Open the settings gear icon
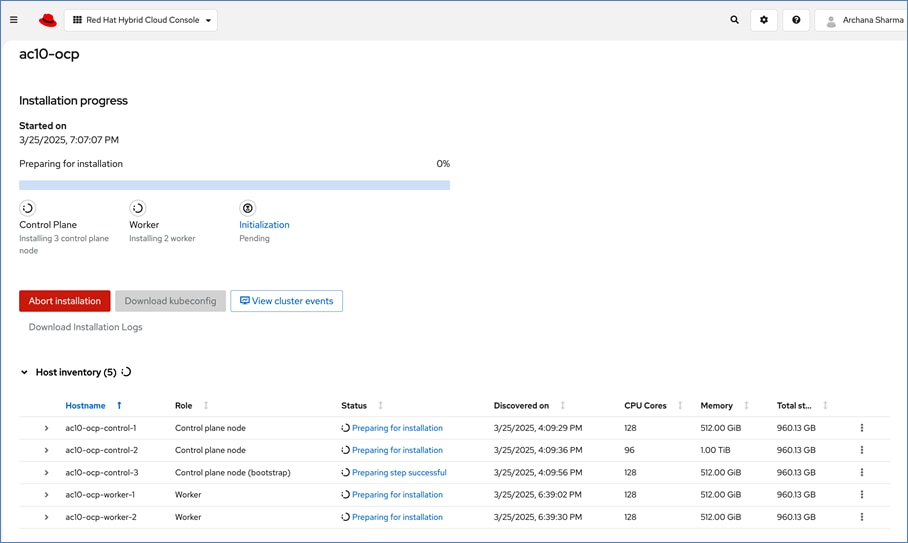This screenshot has height=543, width=908. (x=764, y=20)
